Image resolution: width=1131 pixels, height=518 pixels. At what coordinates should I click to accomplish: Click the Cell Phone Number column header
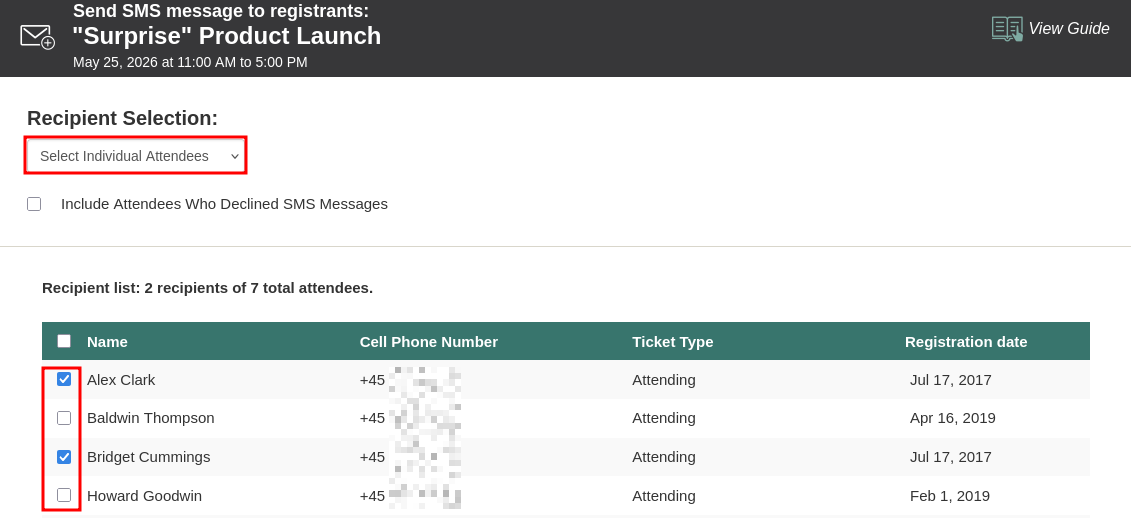[x=428, y=341]
